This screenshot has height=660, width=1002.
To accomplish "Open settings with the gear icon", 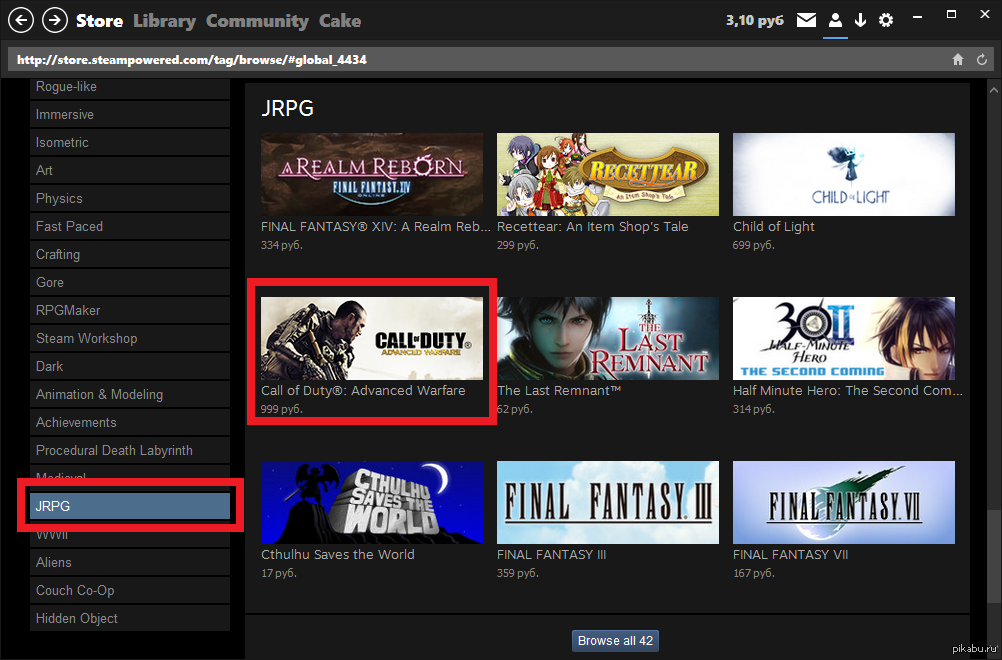I will click(x=886, y=20).
